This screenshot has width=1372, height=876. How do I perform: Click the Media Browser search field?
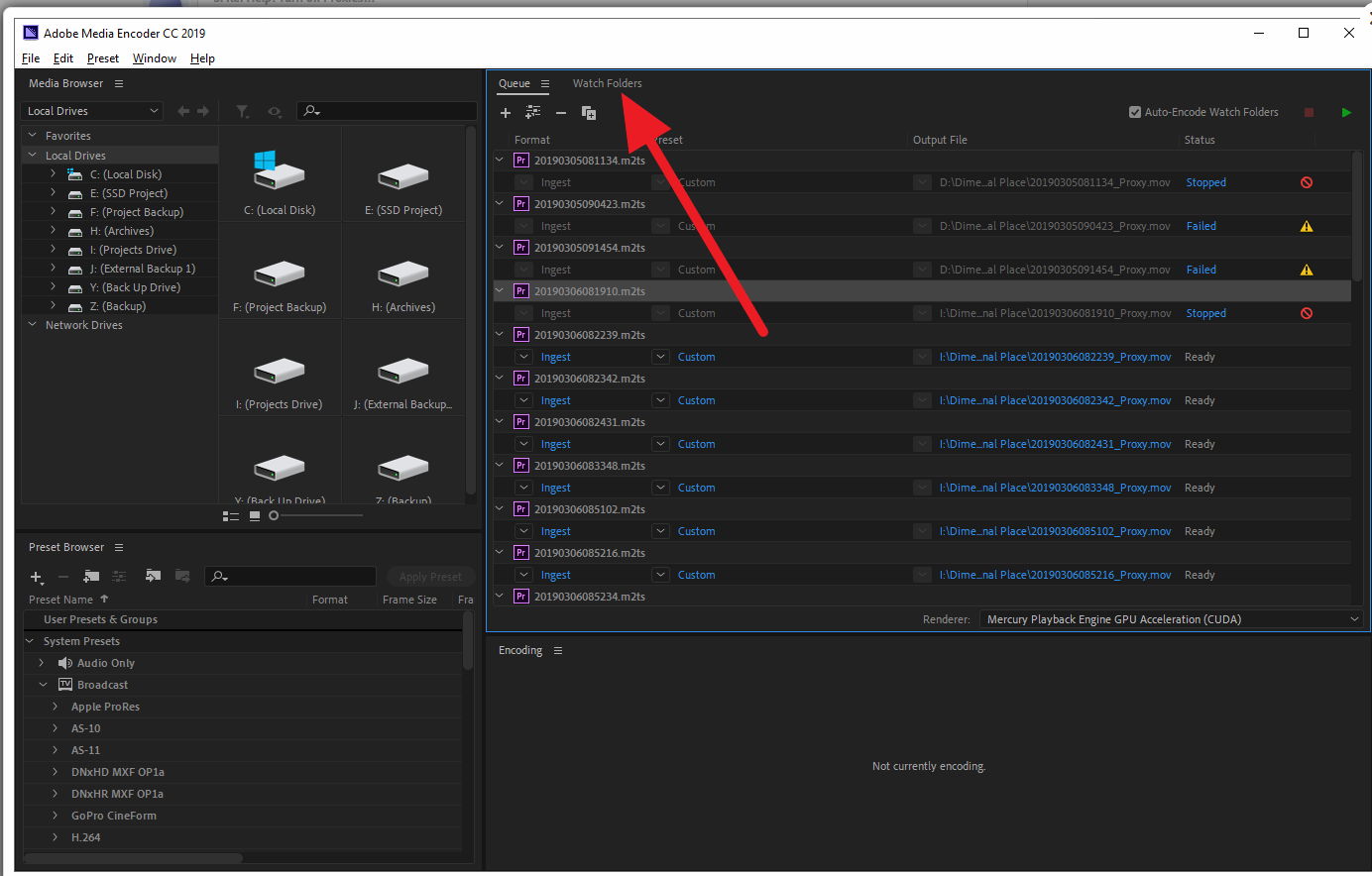pos(387,111)
